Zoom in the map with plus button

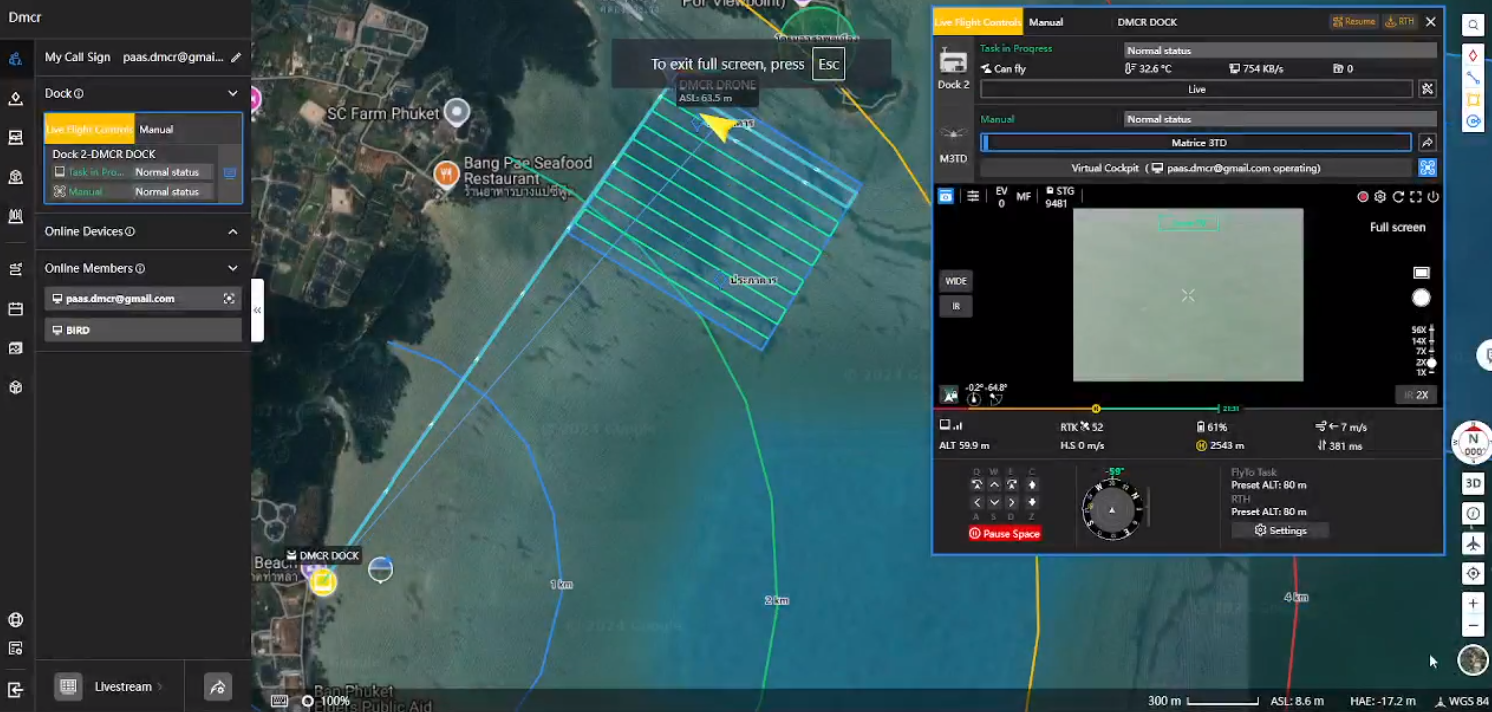(1472, 603)
